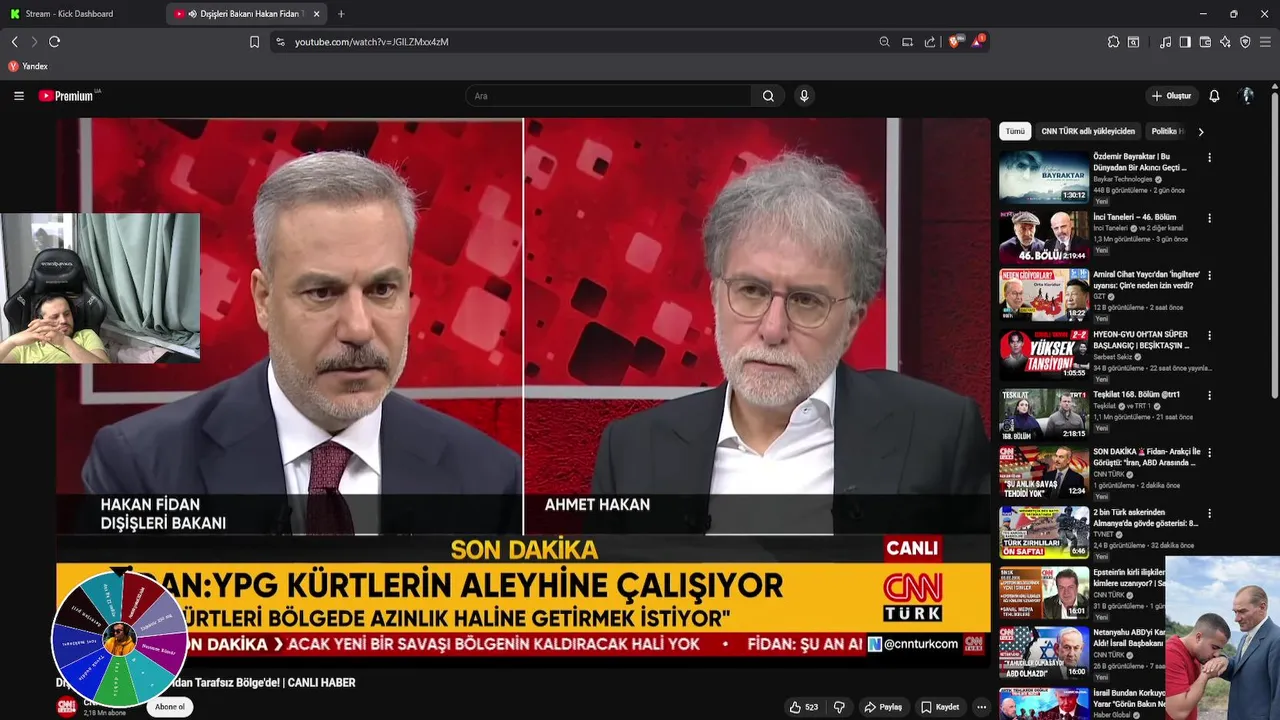The image size is (1280, 720).
Task: Open Brave Wallet icon
Action: [x=1205, y=42]
